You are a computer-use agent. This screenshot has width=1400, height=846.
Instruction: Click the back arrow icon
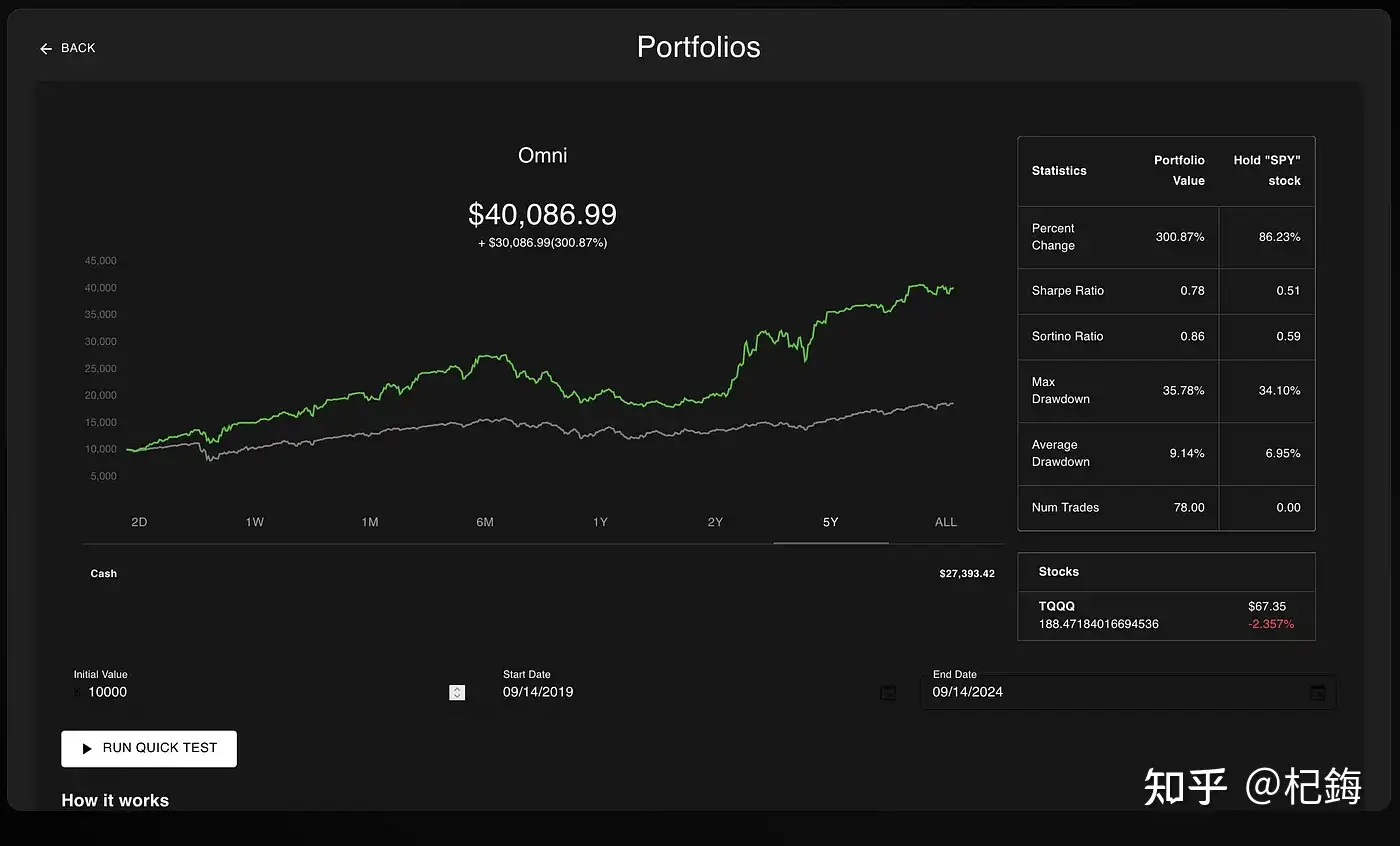pyautogui.click(x=46, y=49)
